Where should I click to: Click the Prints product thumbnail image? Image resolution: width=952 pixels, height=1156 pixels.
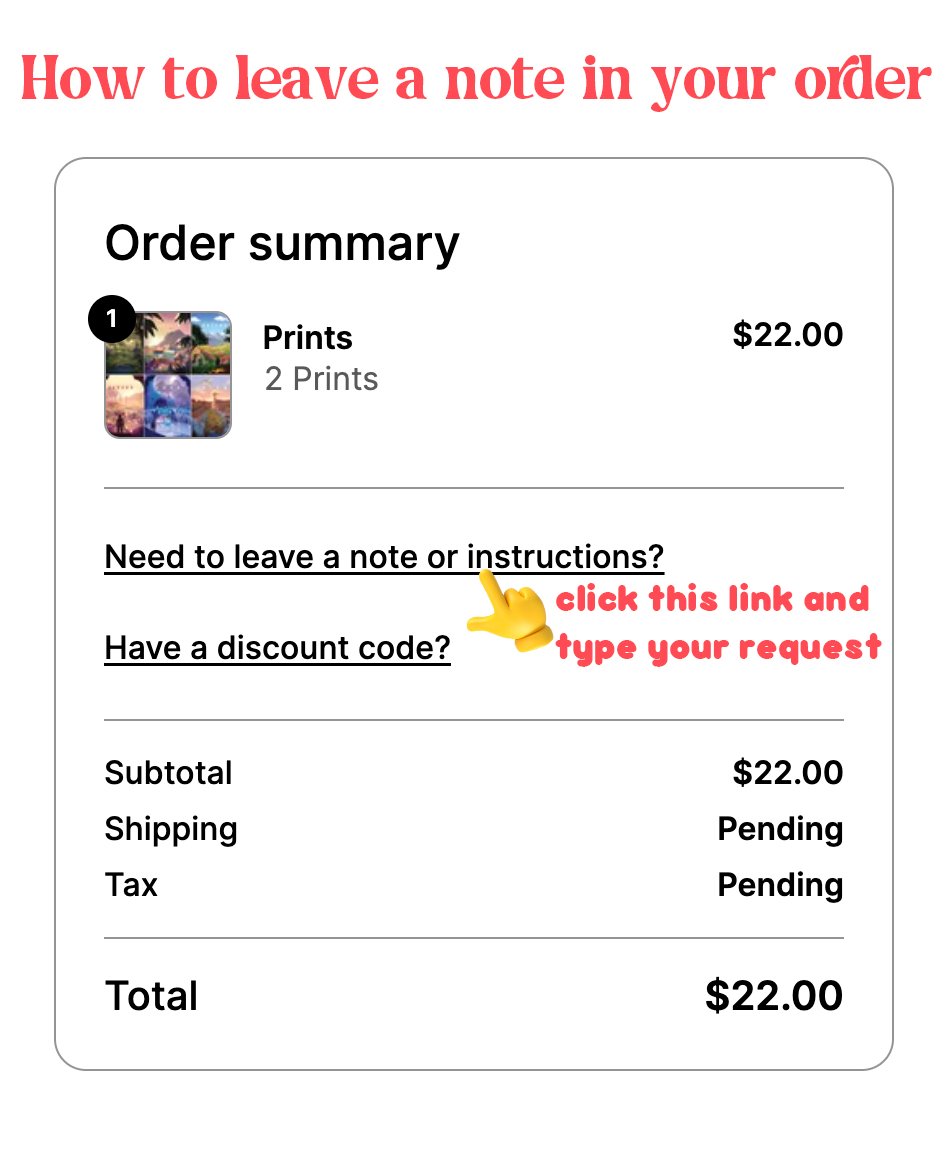pyautogui.click(x=170, y=376)
